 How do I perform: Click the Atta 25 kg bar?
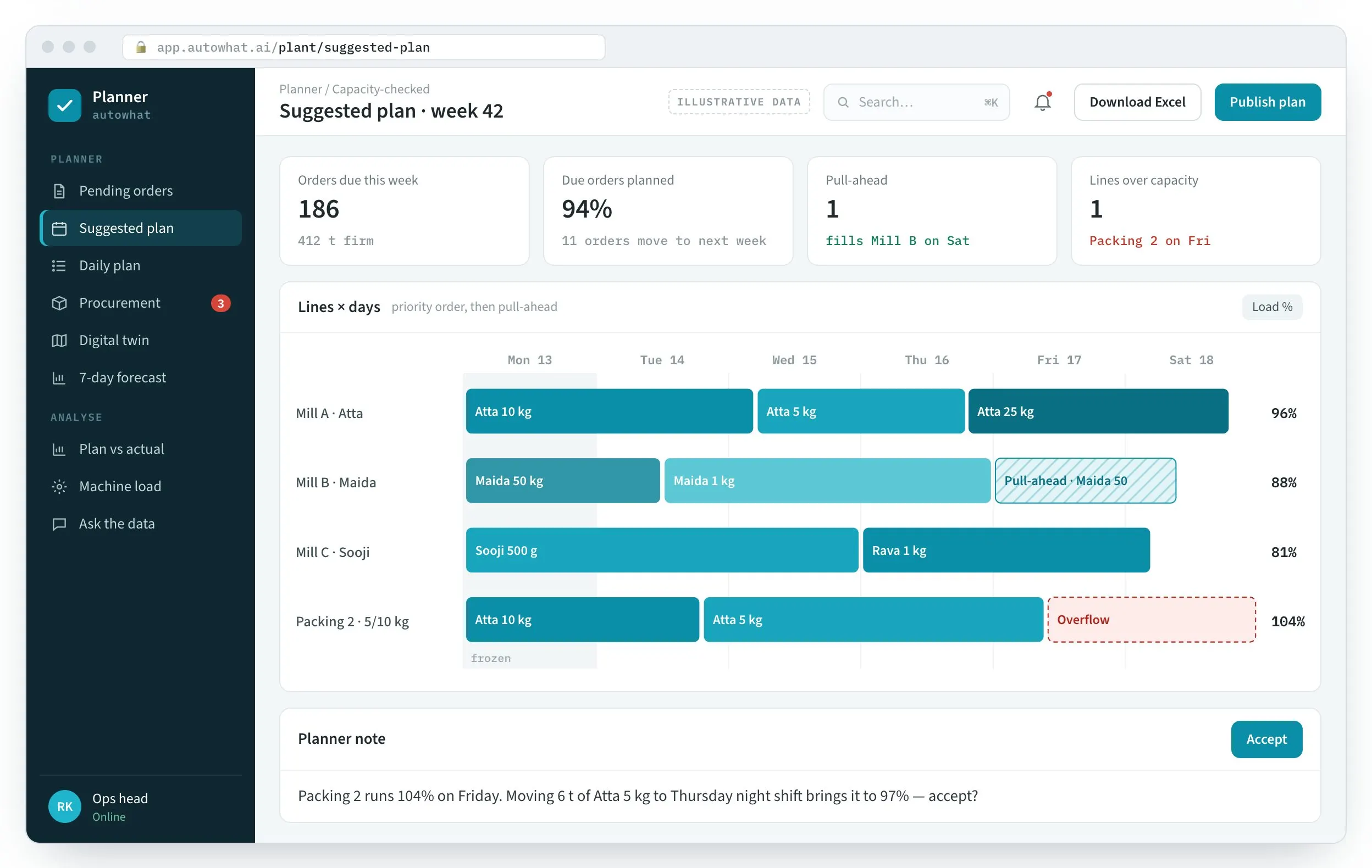(x=1097, y=411)
